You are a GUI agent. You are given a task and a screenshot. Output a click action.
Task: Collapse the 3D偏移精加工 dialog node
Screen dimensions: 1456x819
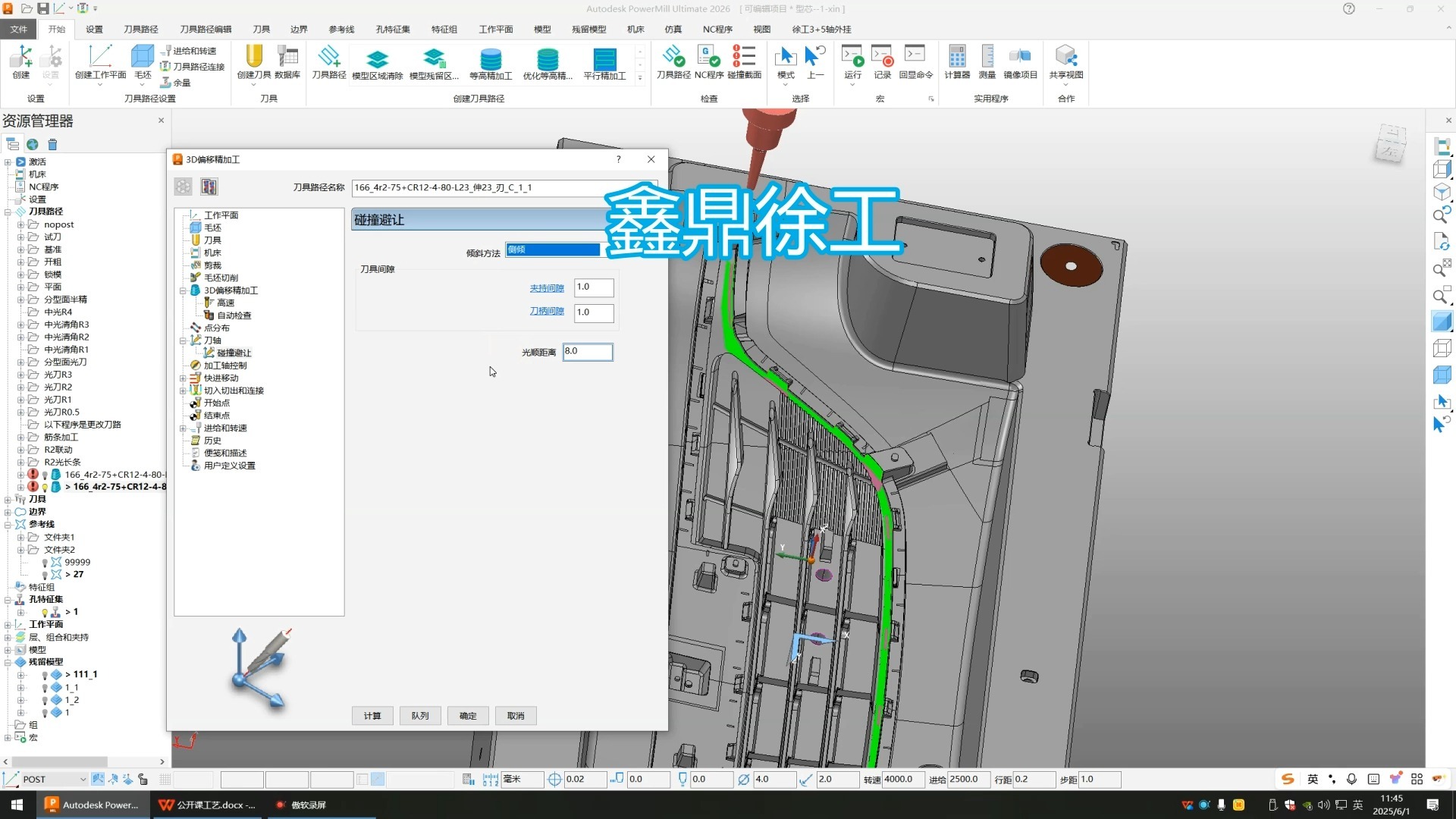pyautogui.click(x=183, y=290)
